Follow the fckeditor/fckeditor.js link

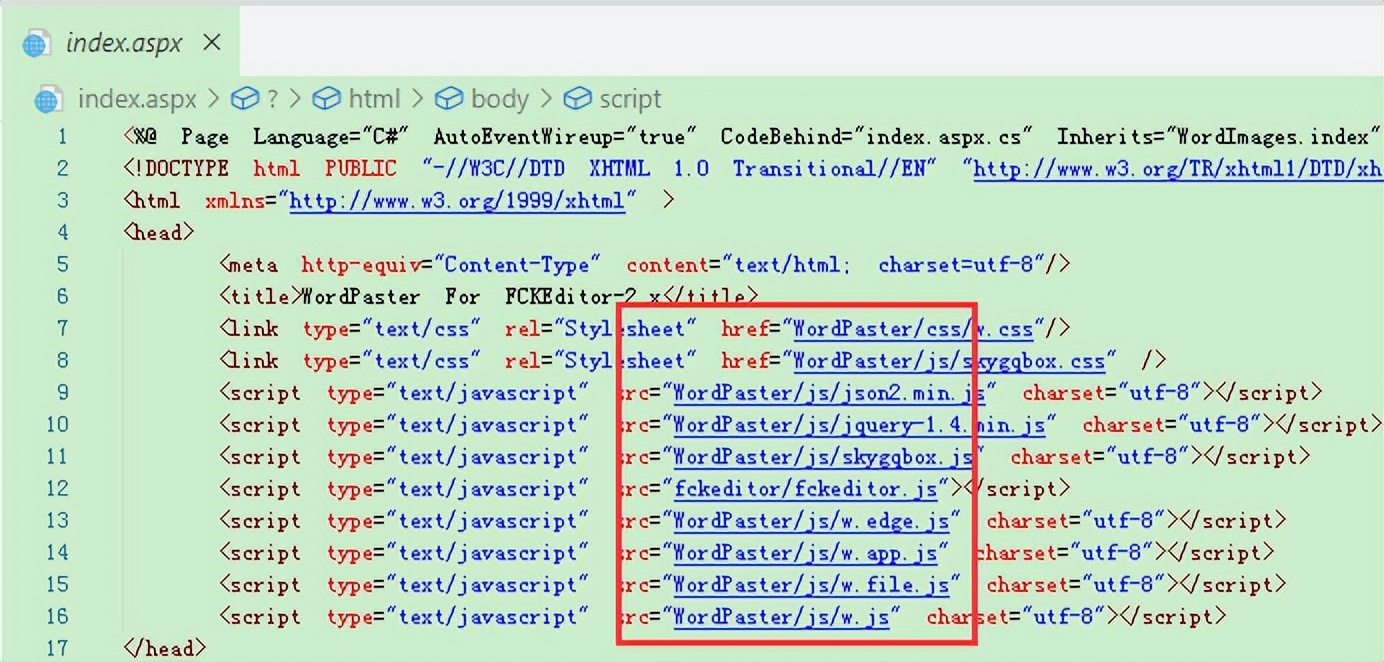pos(806,489)
